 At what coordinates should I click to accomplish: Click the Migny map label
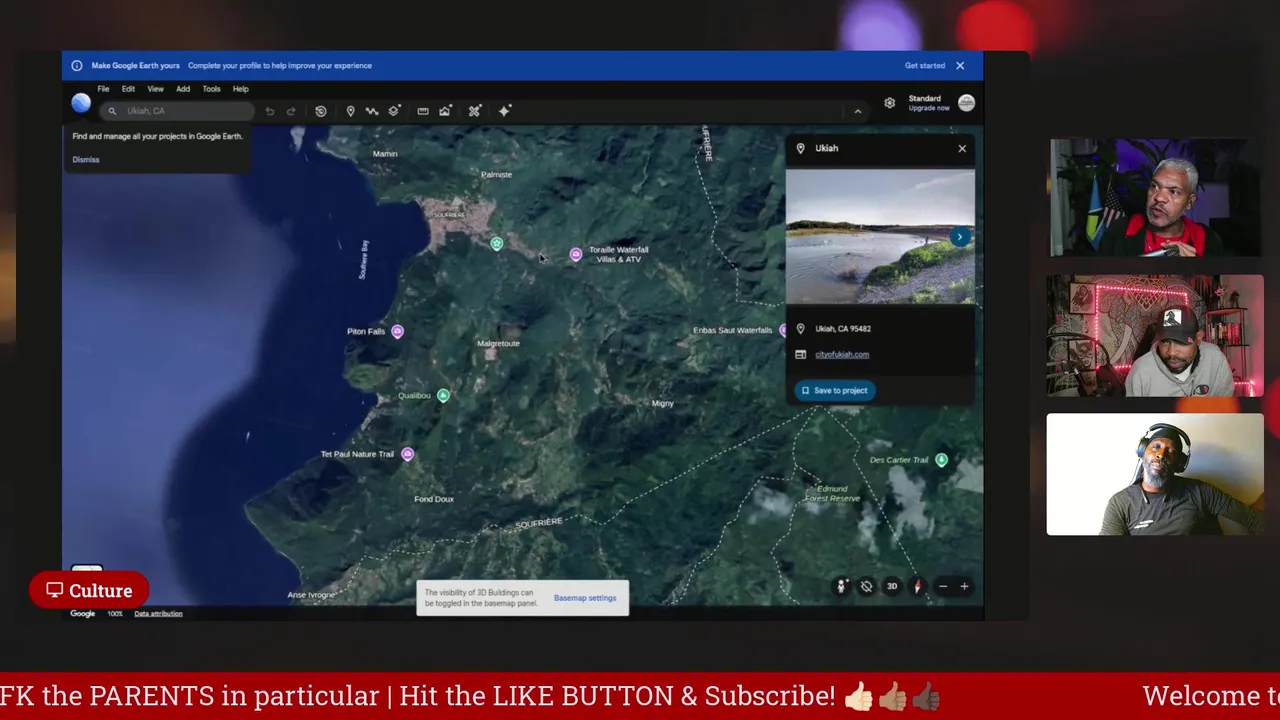click(x=662, y=404)
